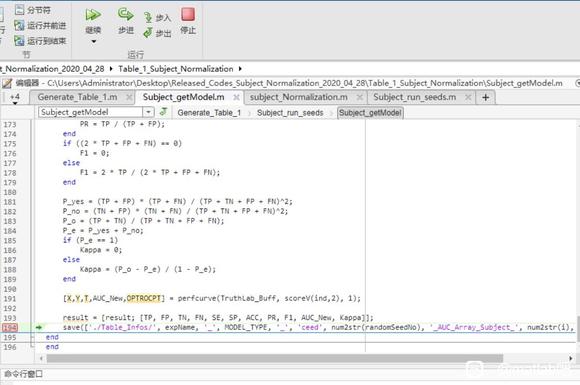This screenshot has width=580, height=385.
Task: Expand arrow after Normalization_2020_04_28 path
Action: point(111,69)
